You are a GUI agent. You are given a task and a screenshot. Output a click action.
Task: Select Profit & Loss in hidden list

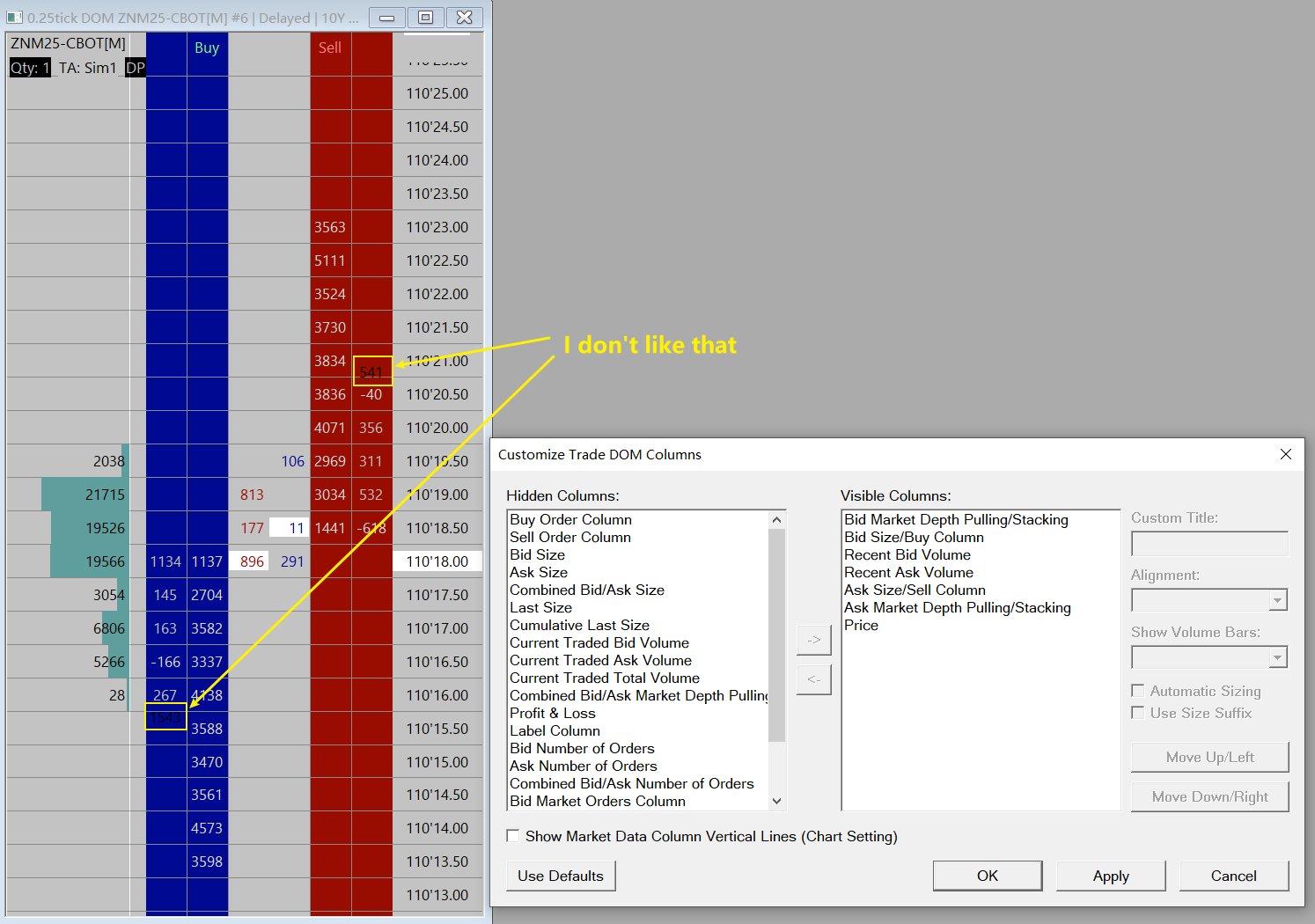553,713
